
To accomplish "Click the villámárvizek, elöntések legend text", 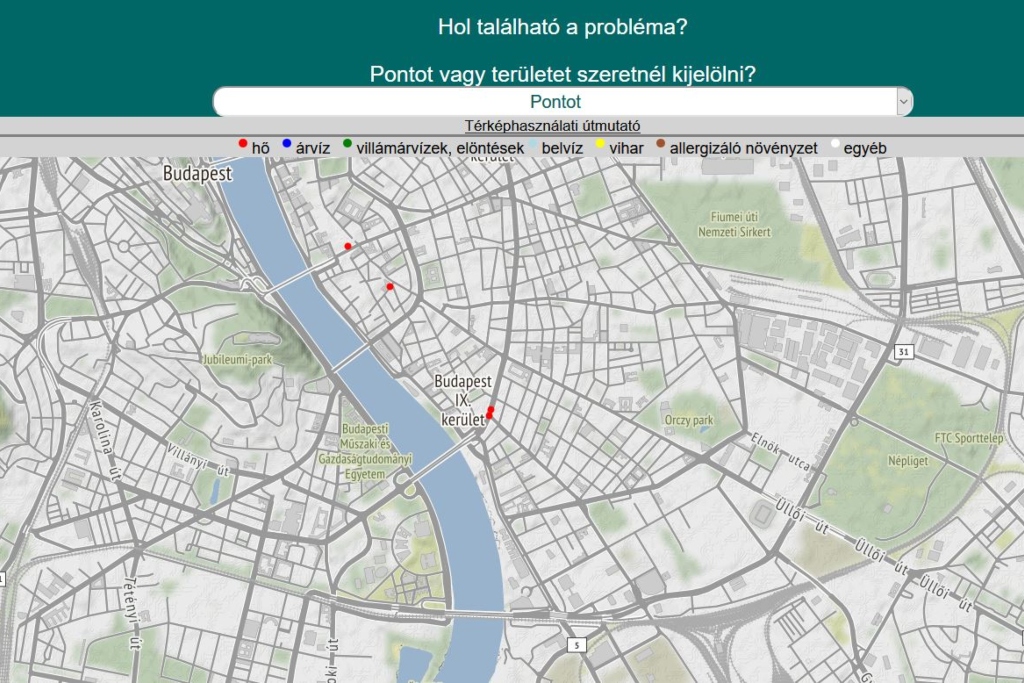I will (440, 148).
